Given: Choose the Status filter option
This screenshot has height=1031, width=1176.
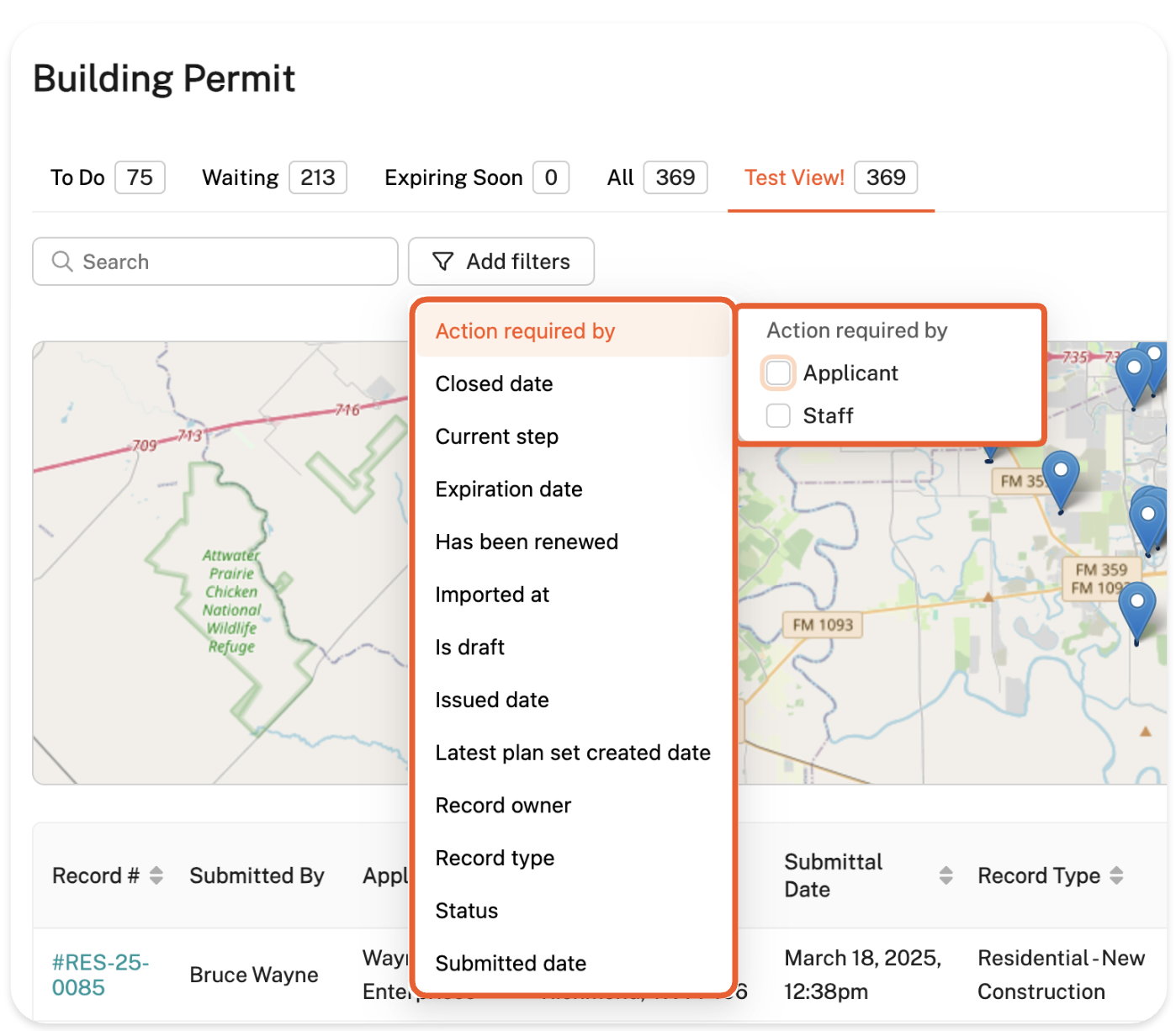Looking at the screenshot, I should pos(467,911).
